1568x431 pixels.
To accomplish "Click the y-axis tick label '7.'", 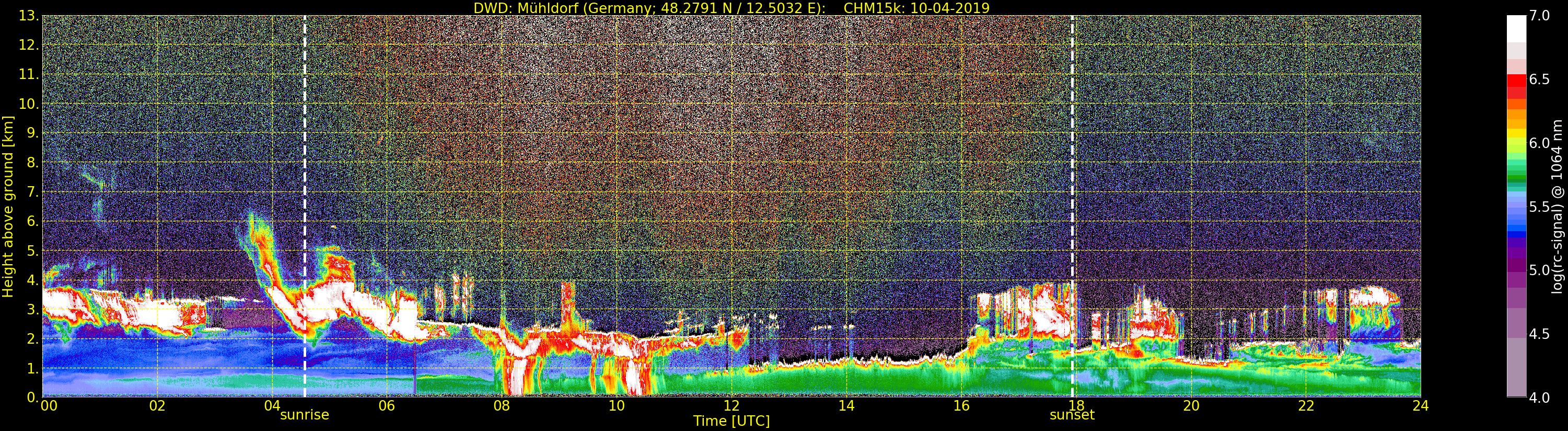I will [32, 192].
